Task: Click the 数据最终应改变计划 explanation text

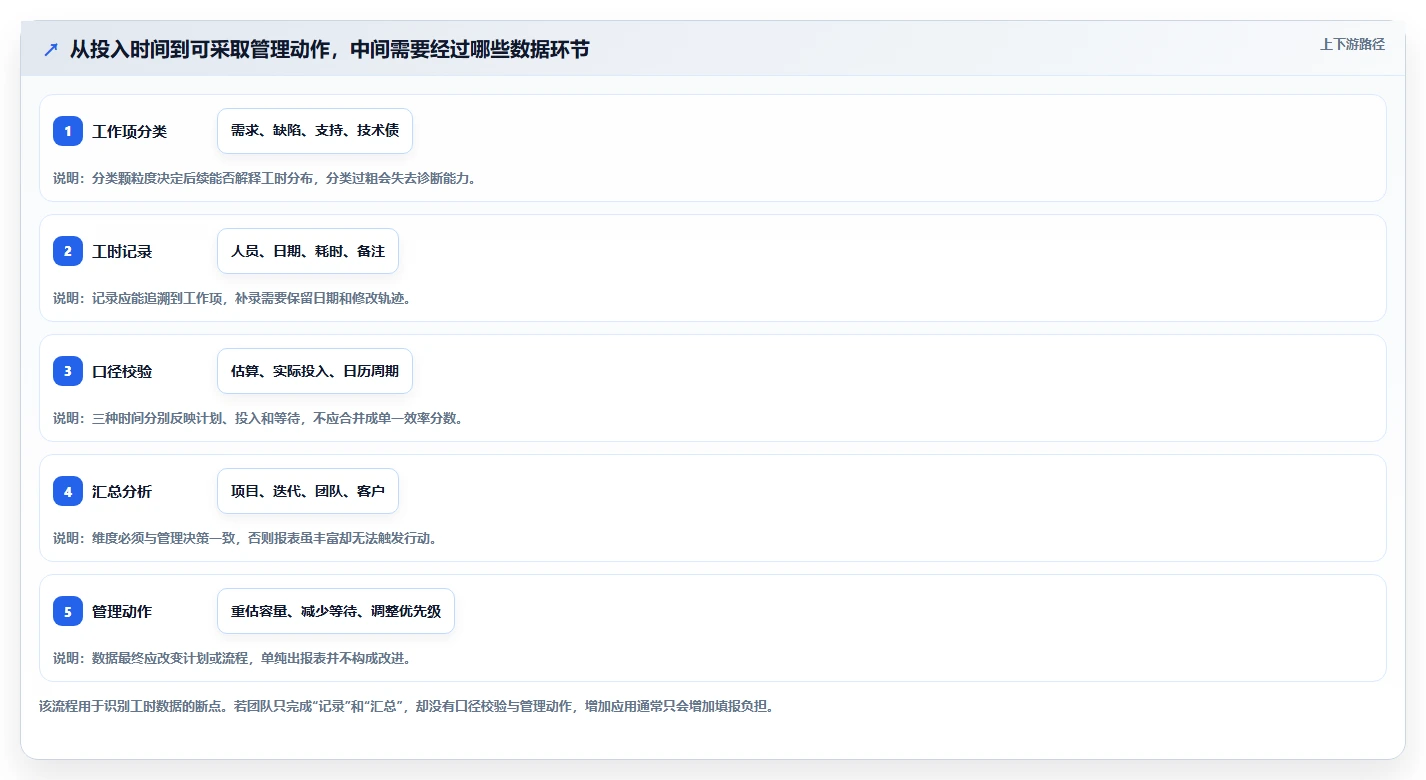Action: [x=232, y=658]
